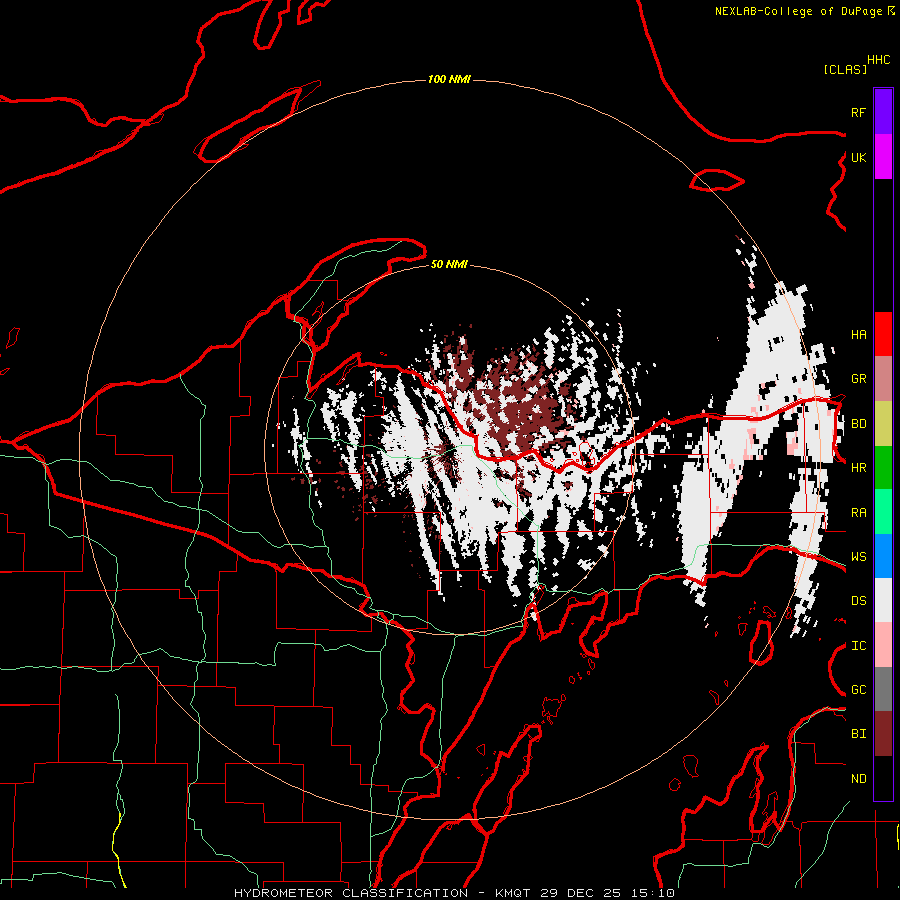Click the "WS" legend label

click(x=858, y=557)
